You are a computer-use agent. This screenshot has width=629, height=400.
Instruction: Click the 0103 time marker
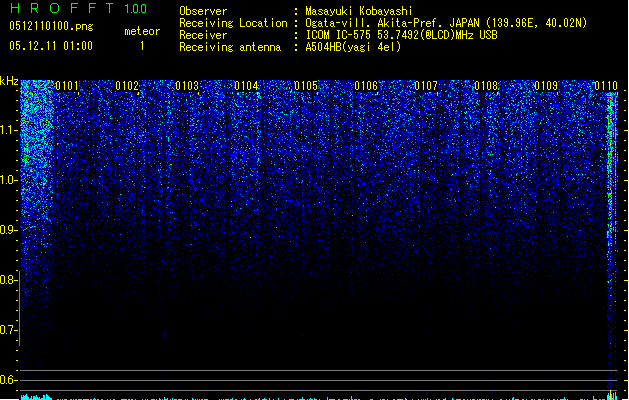coord(187,86)
